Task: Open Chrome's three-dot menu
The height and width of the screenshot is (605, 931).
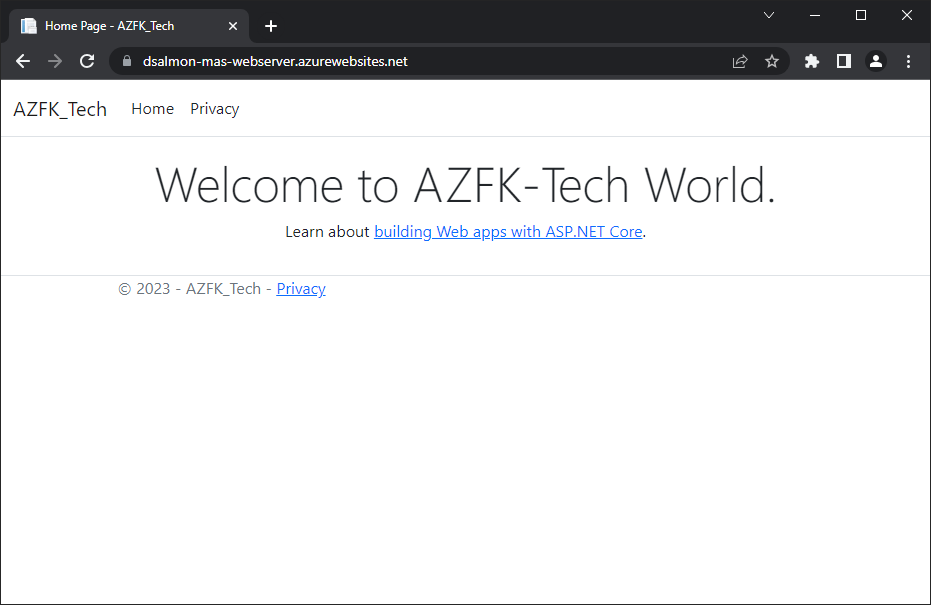Action: coord(908,61)
